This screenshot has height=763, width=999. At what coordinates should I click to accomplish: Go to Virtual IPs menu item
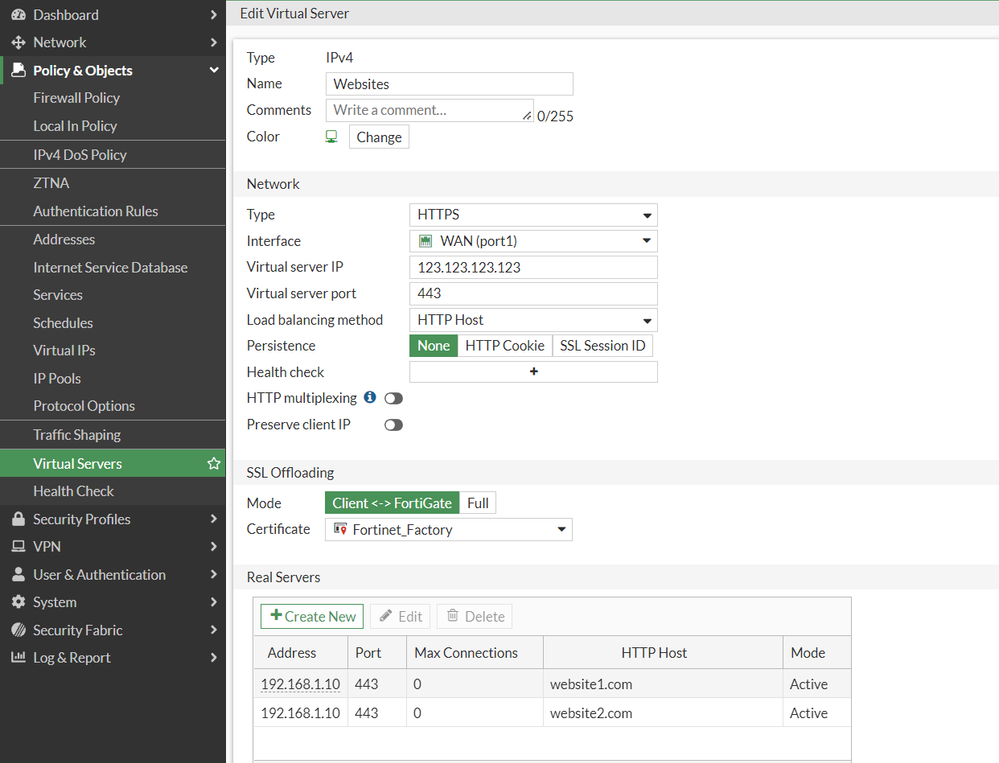pyautogui.click(x=64, y=351)
